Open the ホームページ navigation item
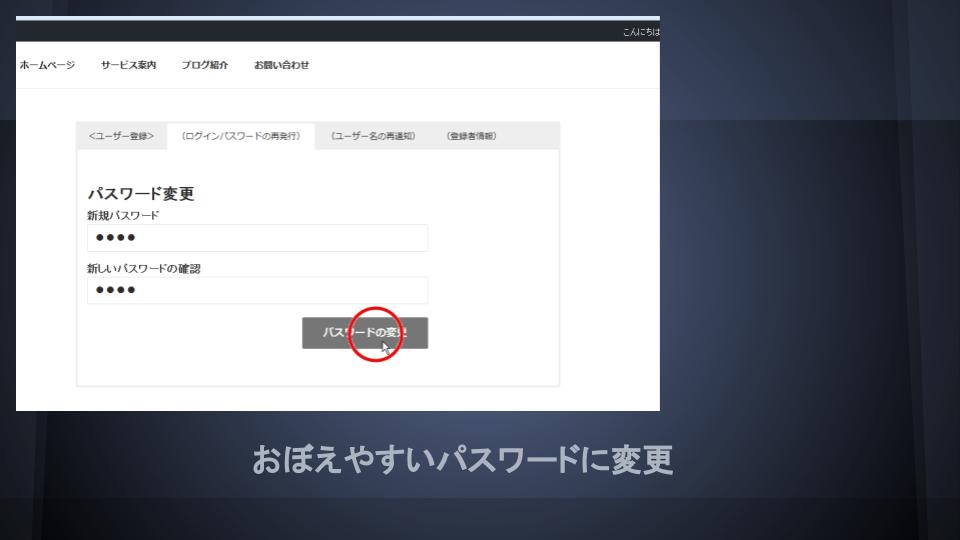Image resolution: width=960 pixels, height=540 pixels. [47, 65]
